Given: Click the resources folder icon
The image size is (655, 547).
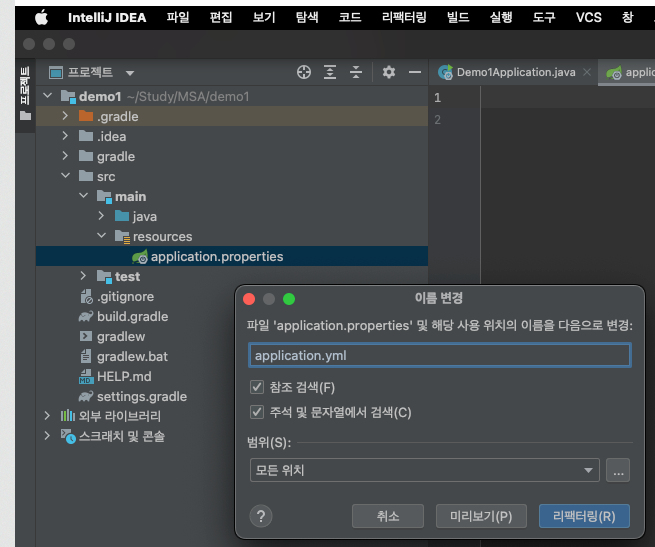Looking at the screenshot, I should click(122, 237).
